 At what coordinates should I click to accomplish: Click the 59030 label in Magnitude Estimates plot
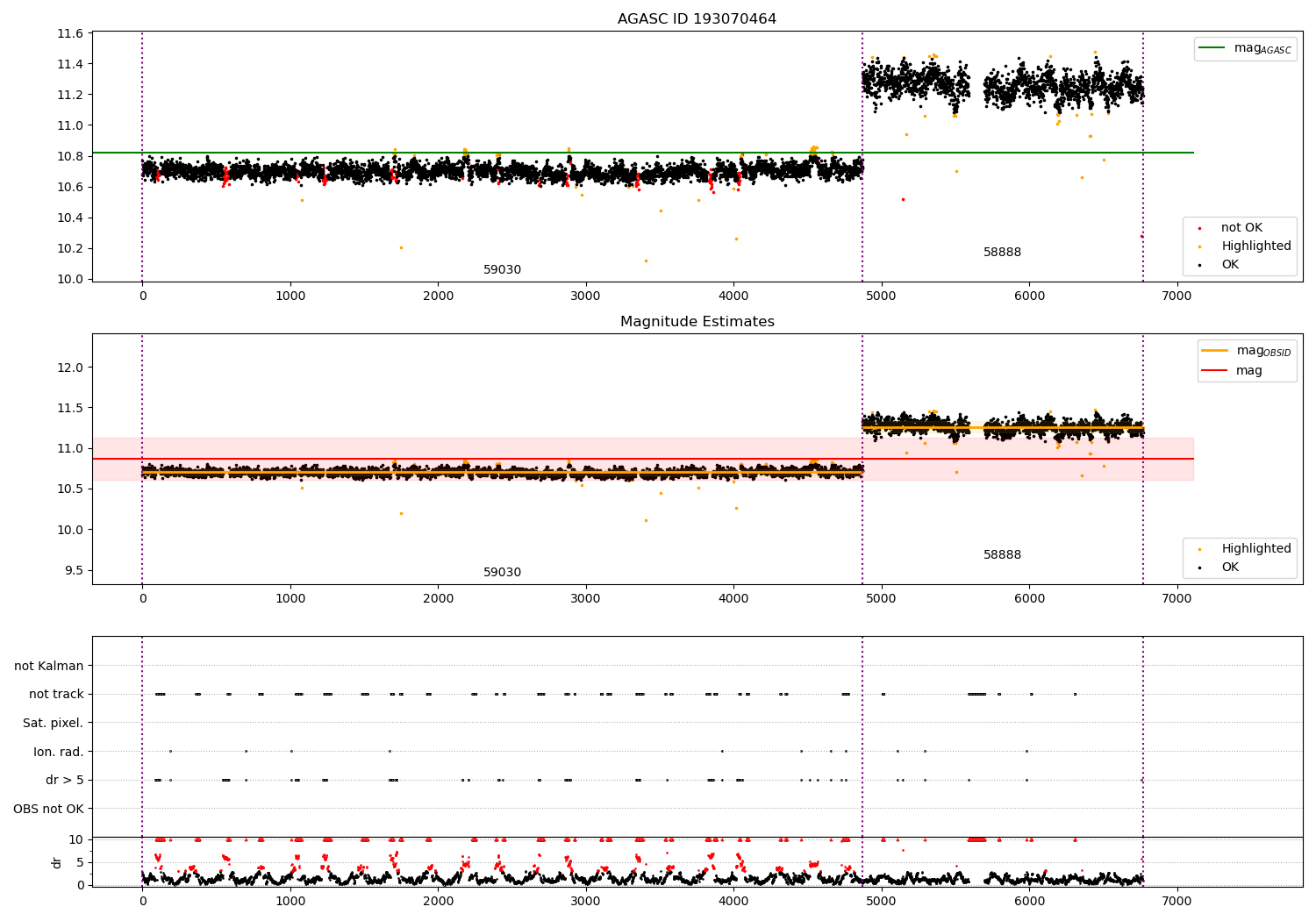(502, 573)
